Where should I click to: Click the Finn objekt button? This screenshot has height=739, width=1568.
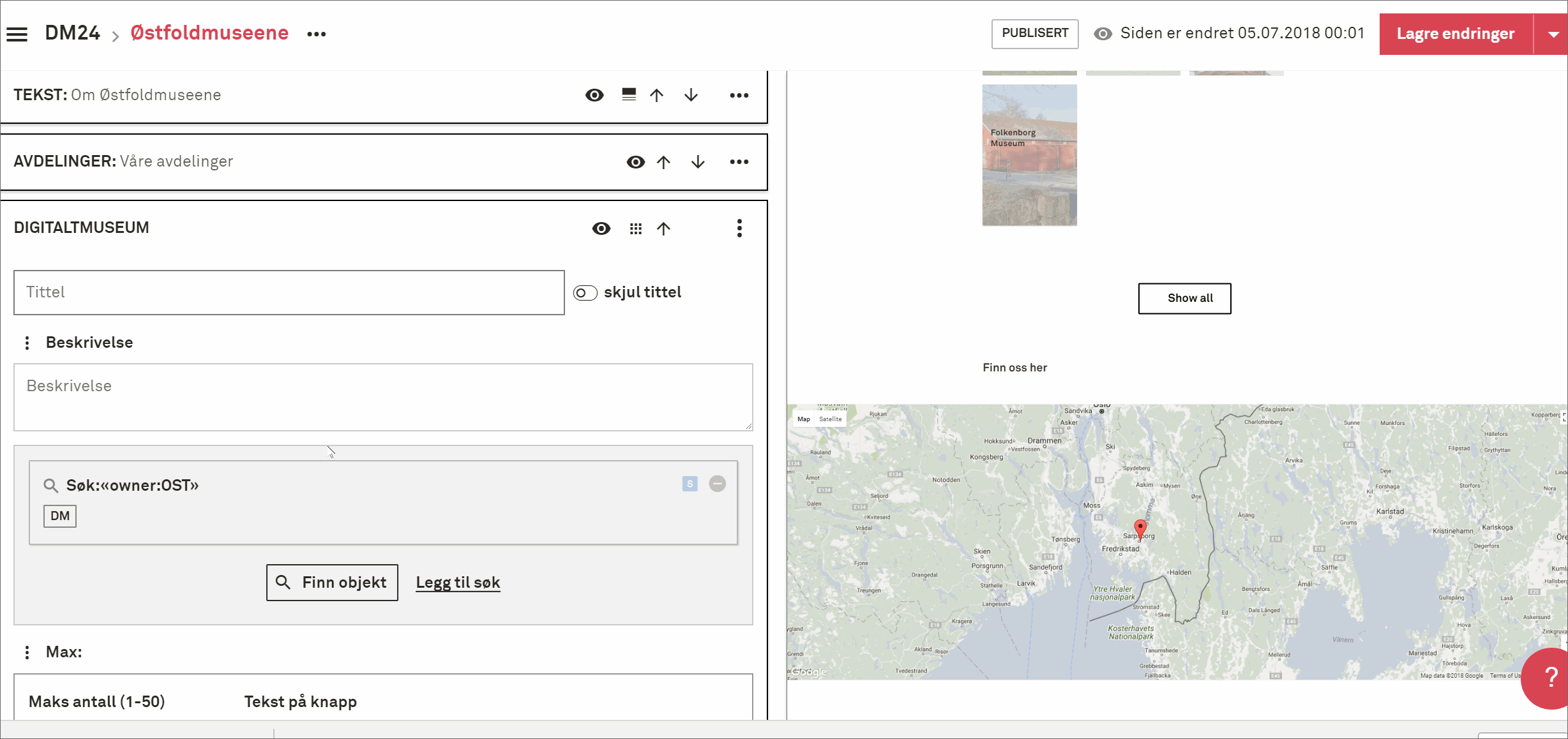click(x=332, y=582)
